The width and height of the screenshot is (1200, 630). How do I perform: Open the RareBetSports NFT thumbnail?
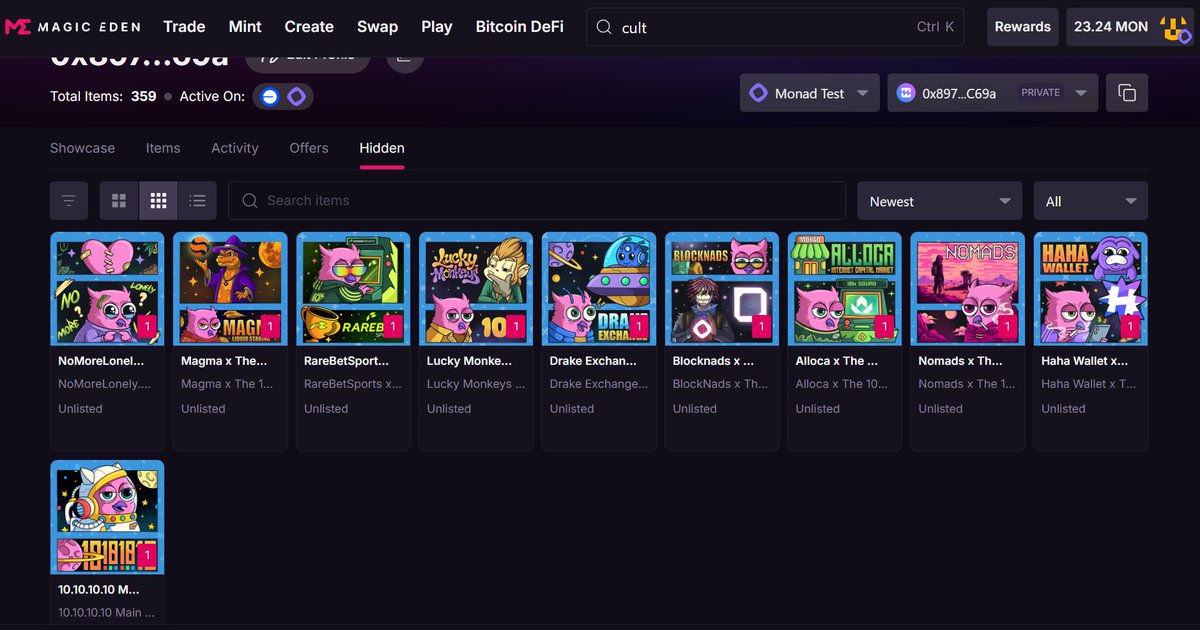click(353, 289)
